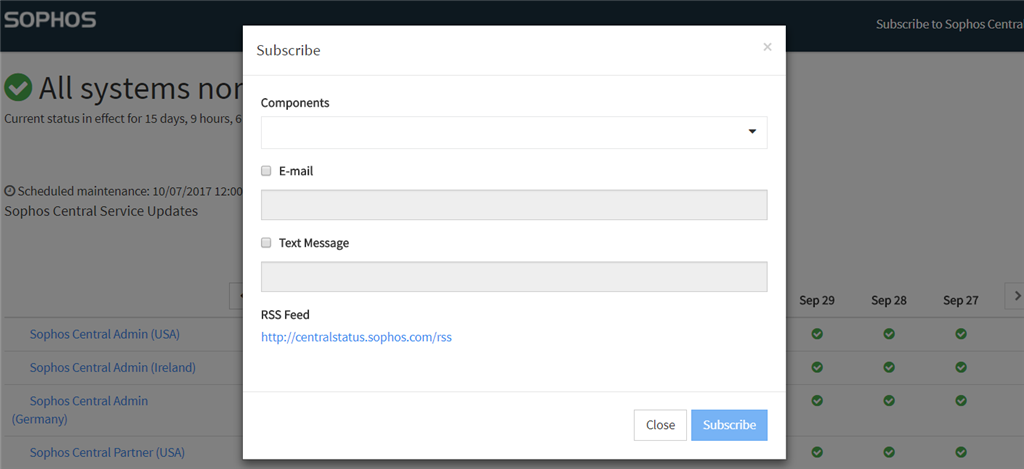1024x469 pixels.
Task: Click the green checkmark beside All systems
Action: tap(18, 88)
